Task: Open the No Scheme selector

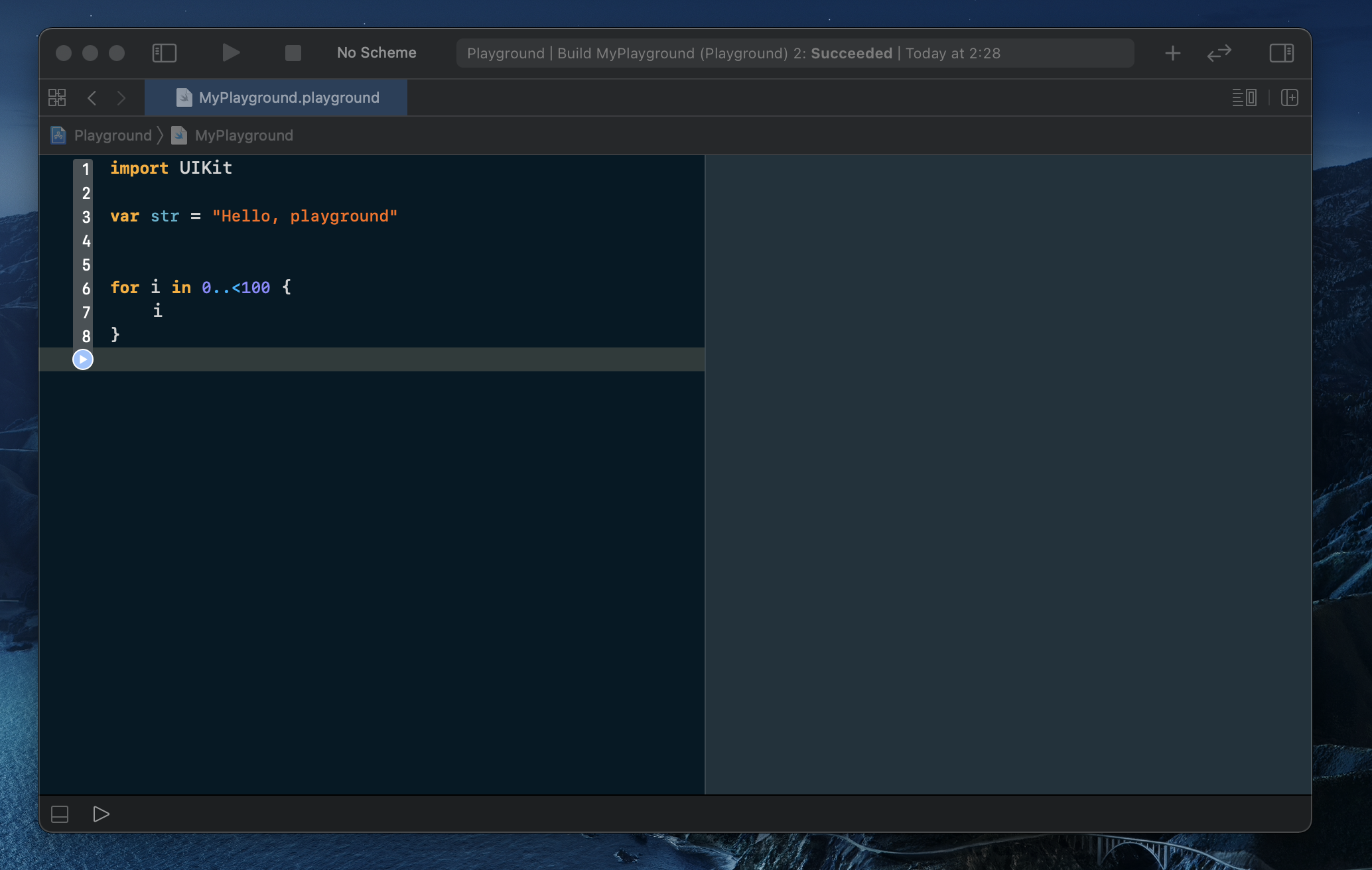Action: click(x=376, y=53)
